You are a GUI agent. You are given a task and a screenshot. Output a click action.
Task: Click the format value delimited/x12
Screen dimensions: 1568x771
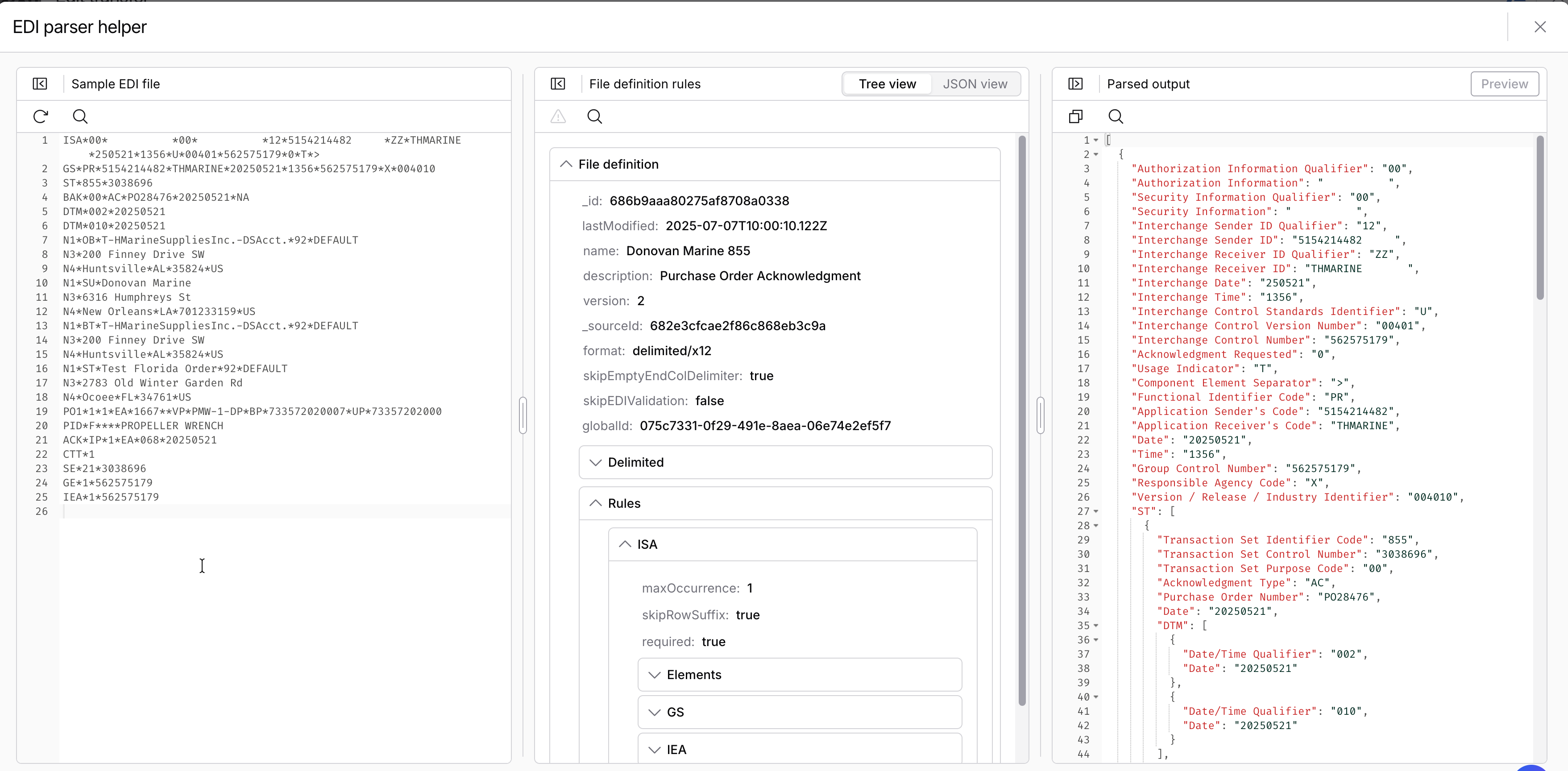(672, 351)
